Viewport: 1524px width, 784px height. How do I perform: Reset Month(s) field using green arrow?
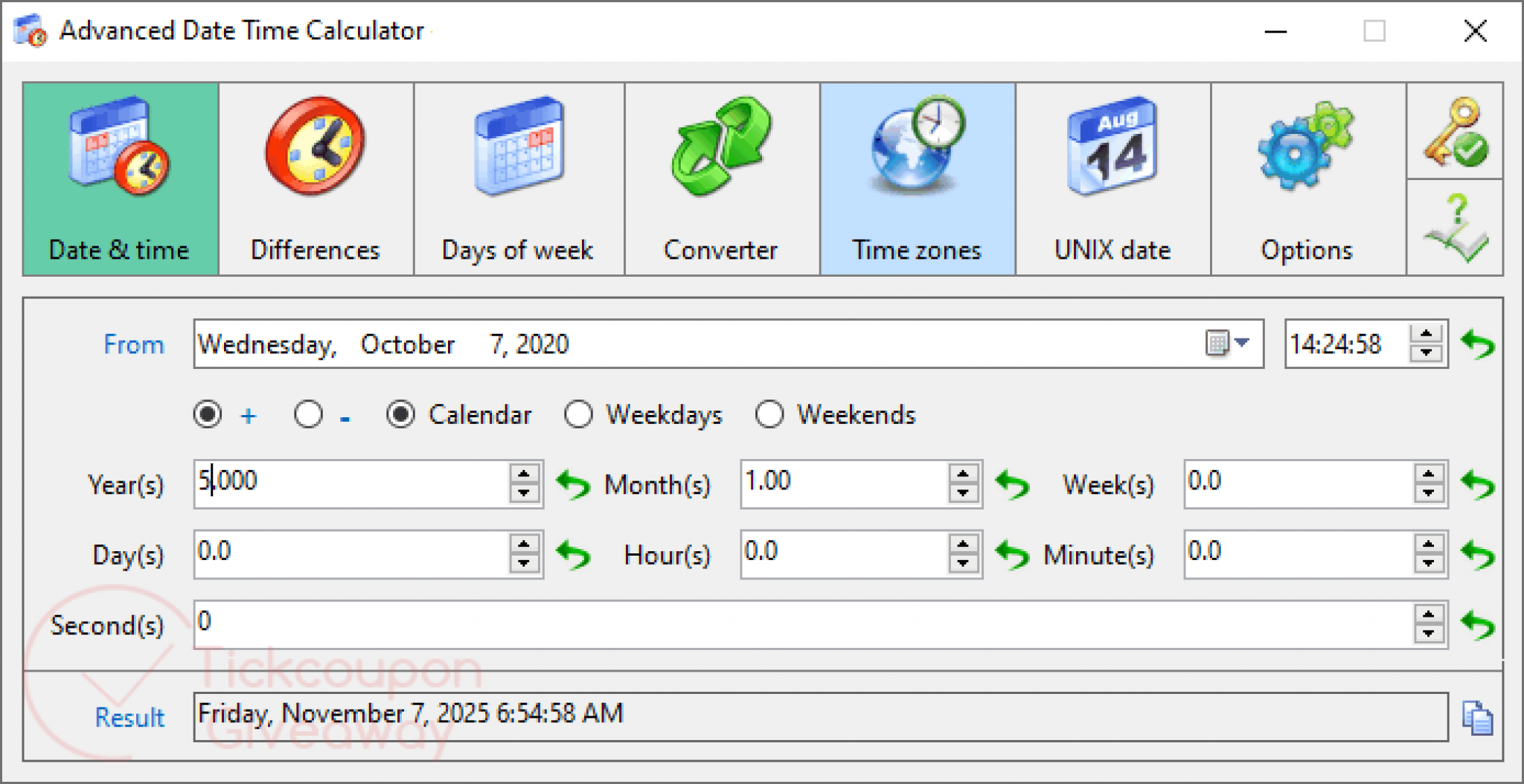[1012, 485]
